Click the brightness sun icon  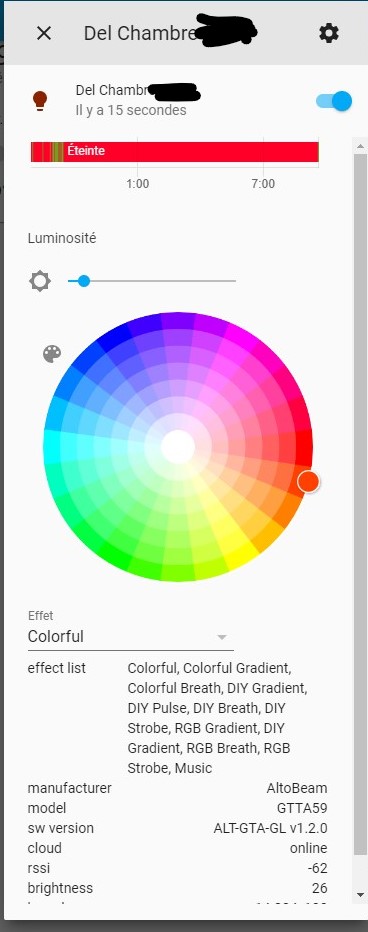pyautogui.click(x=40, y=281)
